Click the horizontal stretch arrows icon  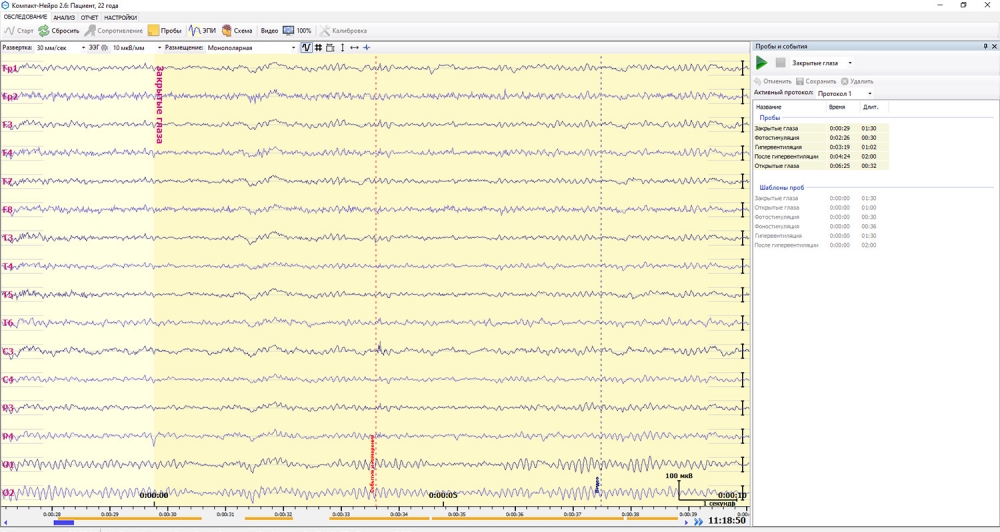click(x=354, y=47)
